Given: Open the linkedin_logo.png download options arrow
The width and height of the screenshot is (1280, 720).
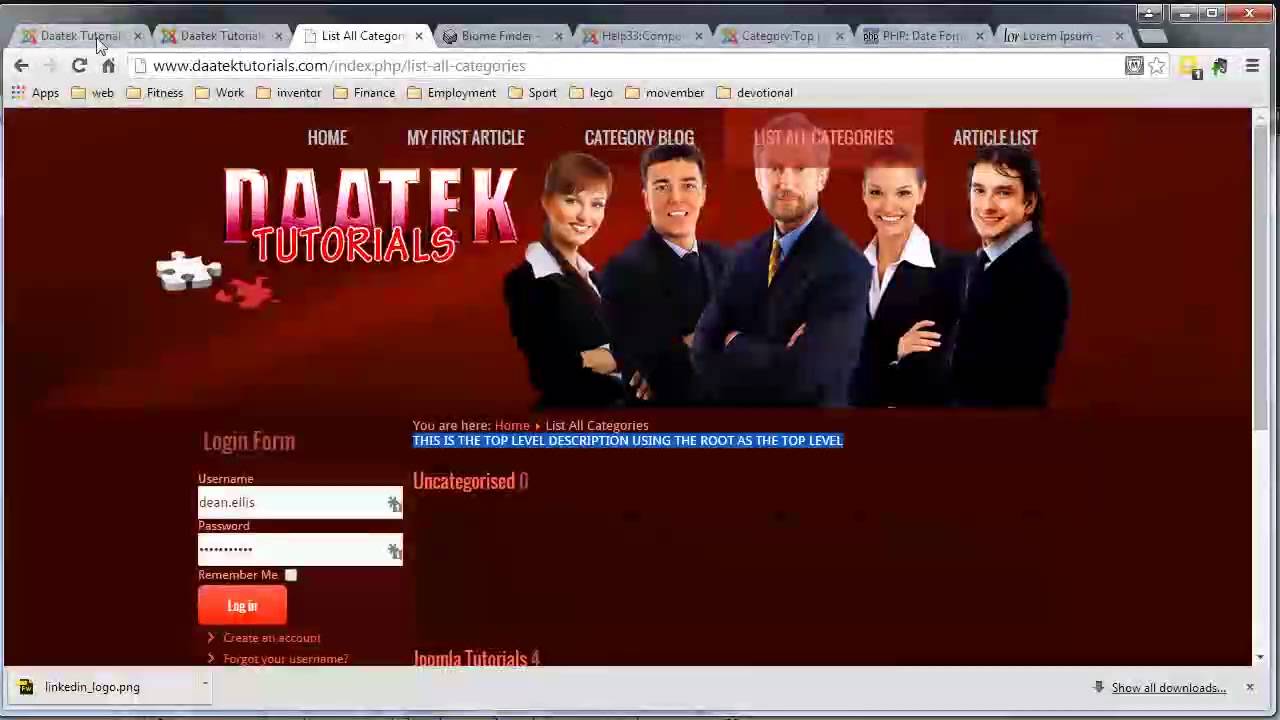Looking at the screenshot, I should (205, 685).
